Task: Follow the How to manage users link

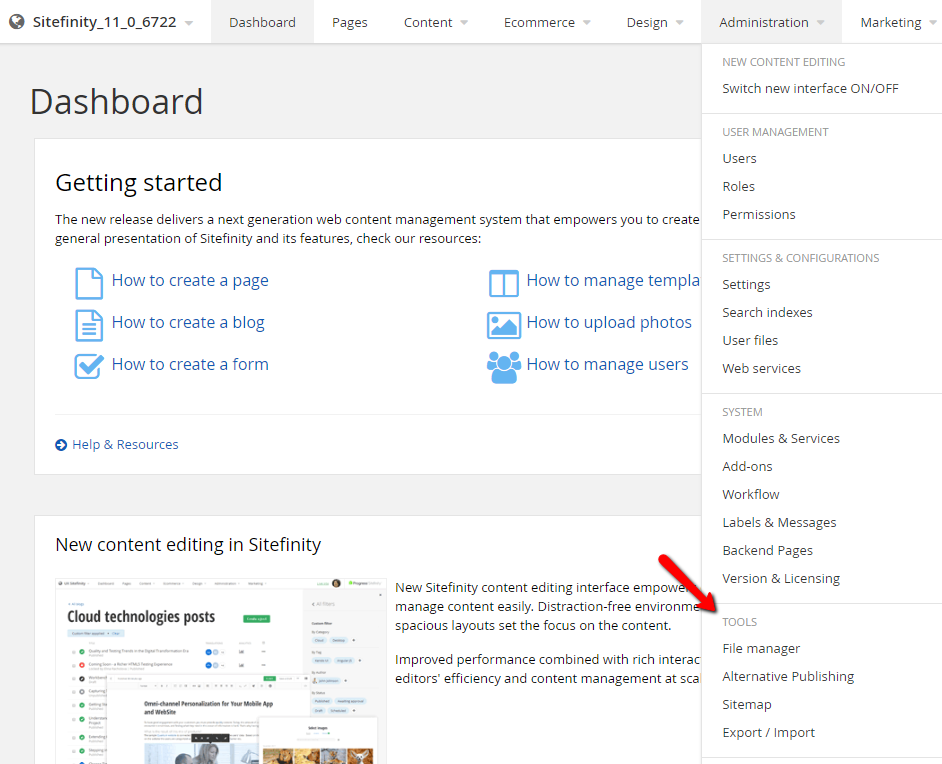Action: point(607,365)
